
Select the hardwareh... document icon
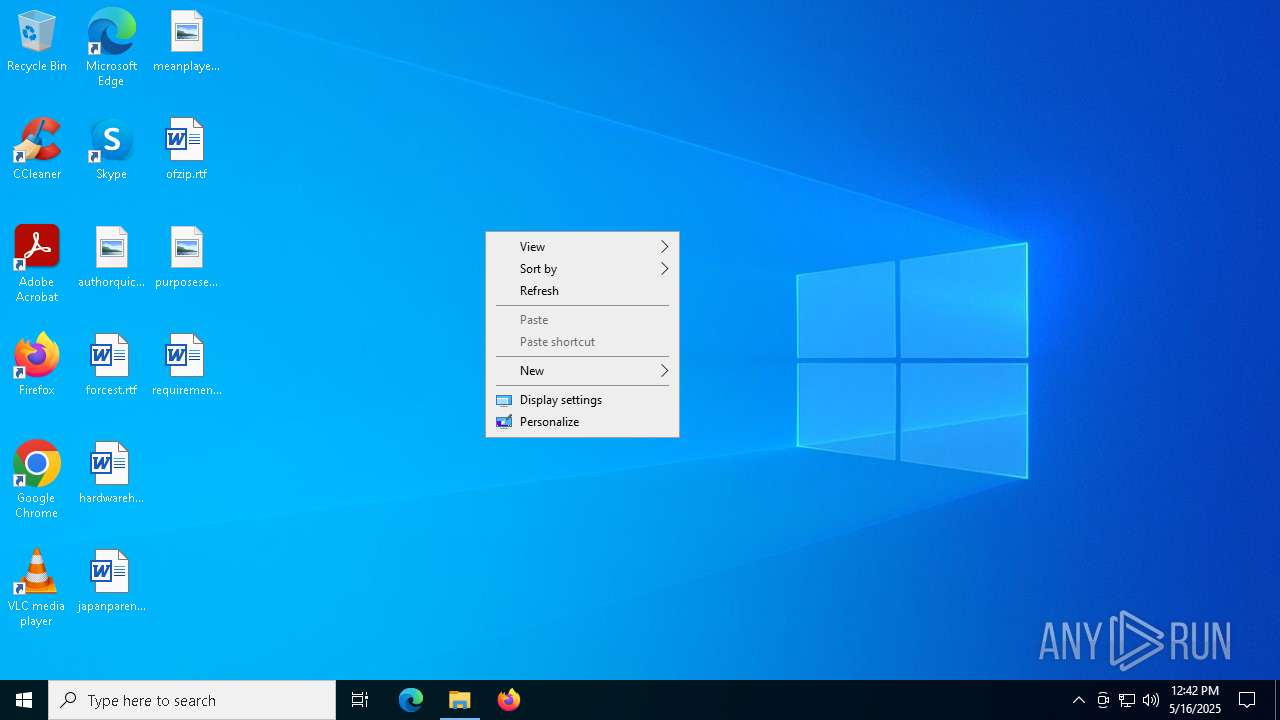[x=111, y=474]
